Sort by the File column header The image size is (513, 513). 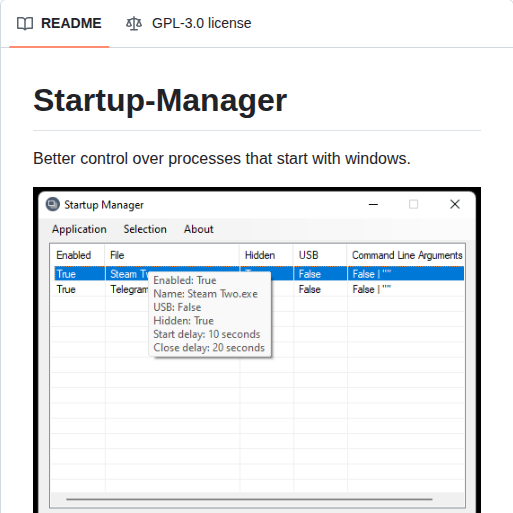172,255
